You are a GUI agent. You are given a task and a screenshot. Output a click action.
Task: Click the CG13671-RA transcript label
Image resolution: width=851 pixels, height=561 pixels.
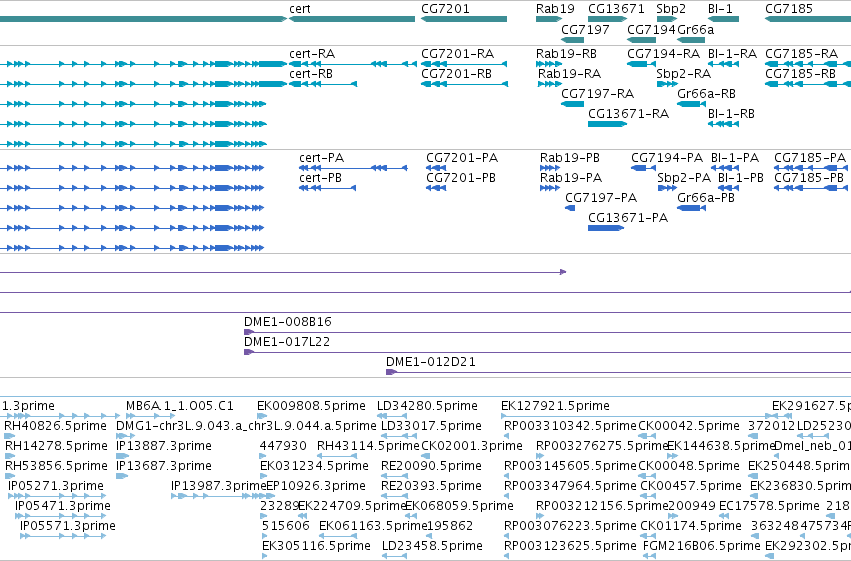click(x=628, y=113)
